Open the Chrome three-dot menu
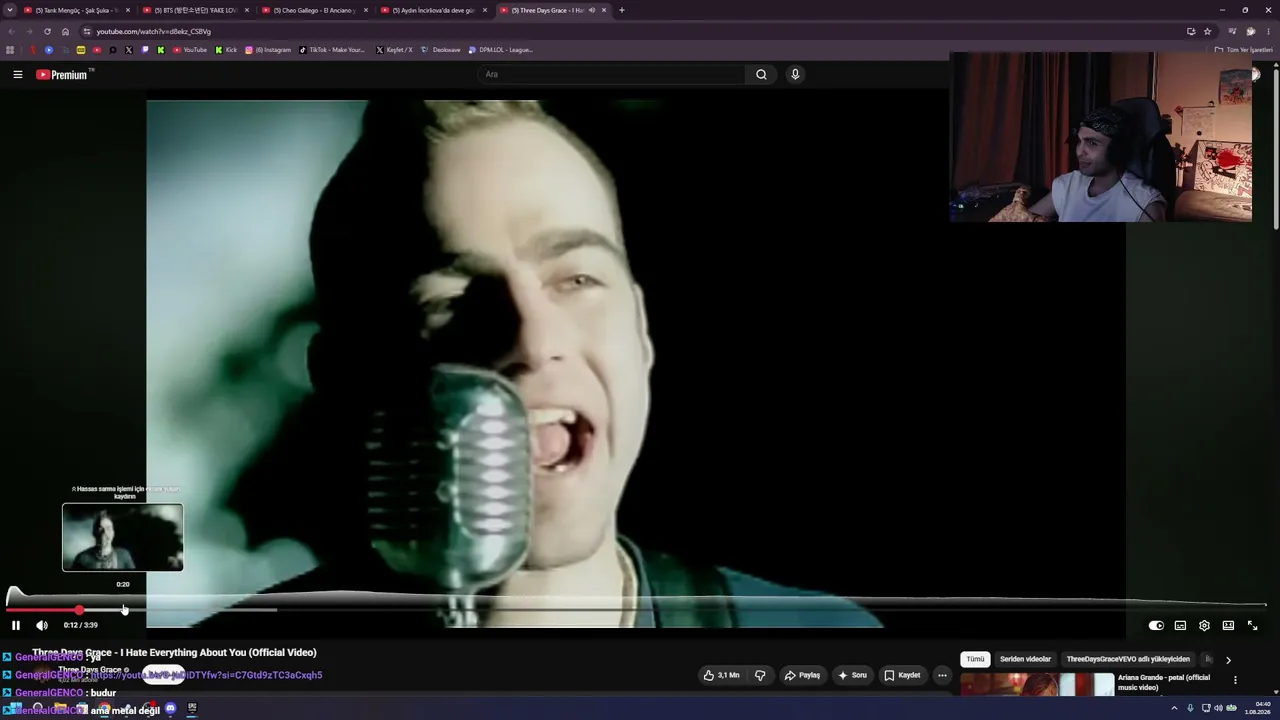This screenshot has height=720, width=1280. click(1267, 31)
